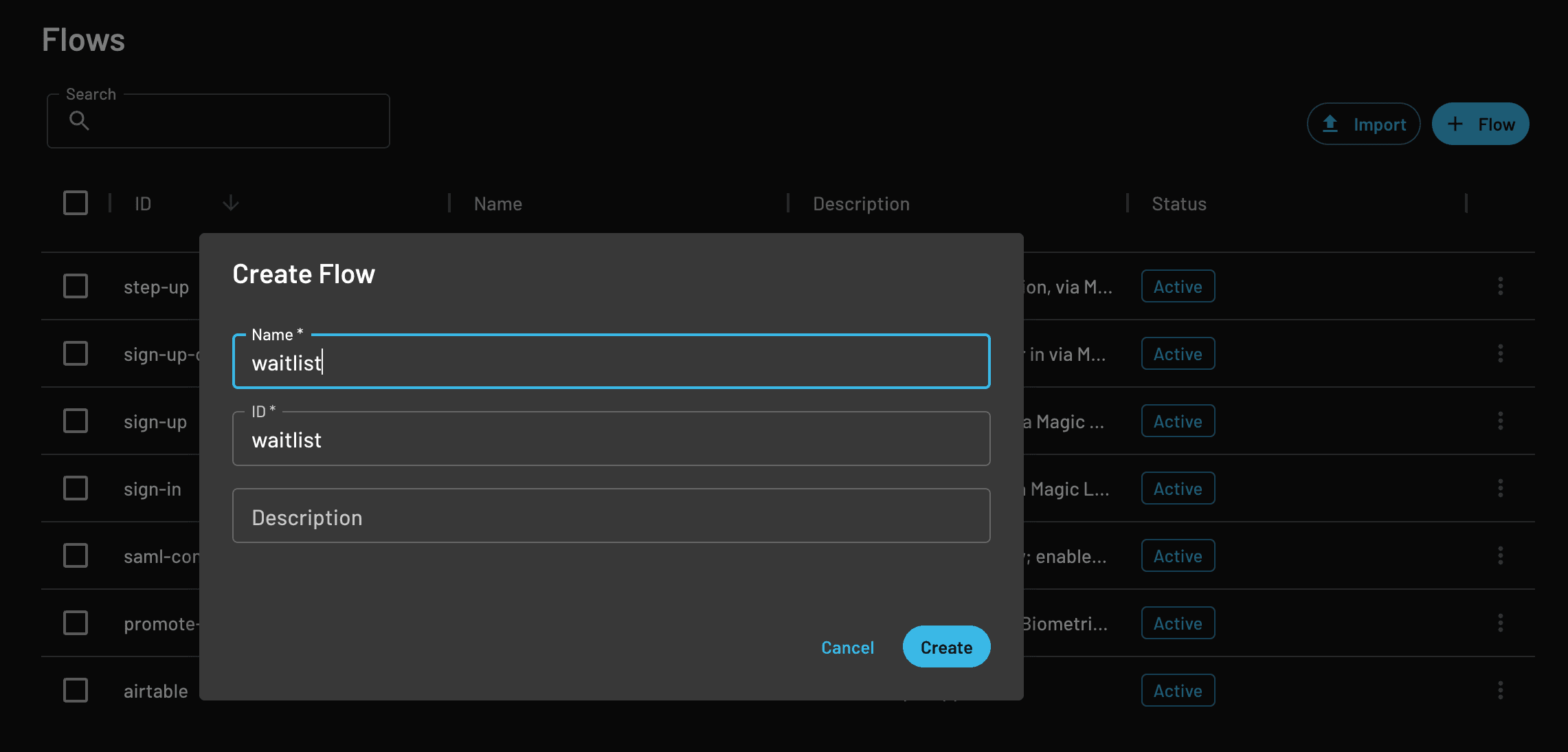The height and width of the screenshot is (752, 1568).
Task: Open the kebab menu for the saml-con row
Action: tap(1501, 555)
